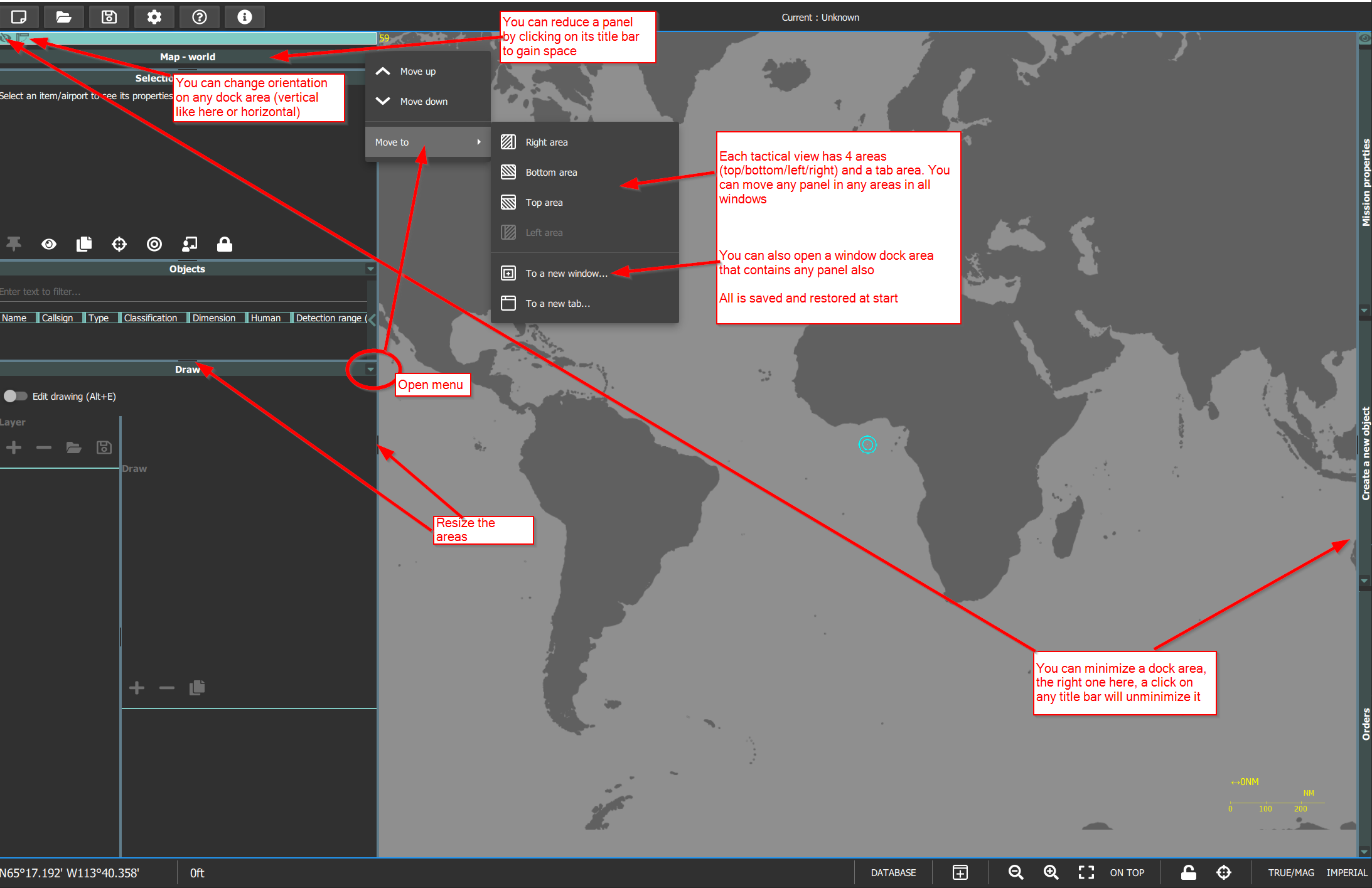Save the mission with the floppy disk icon
Viewport: 1372px width, 888px height.
(x=109, y=17)
